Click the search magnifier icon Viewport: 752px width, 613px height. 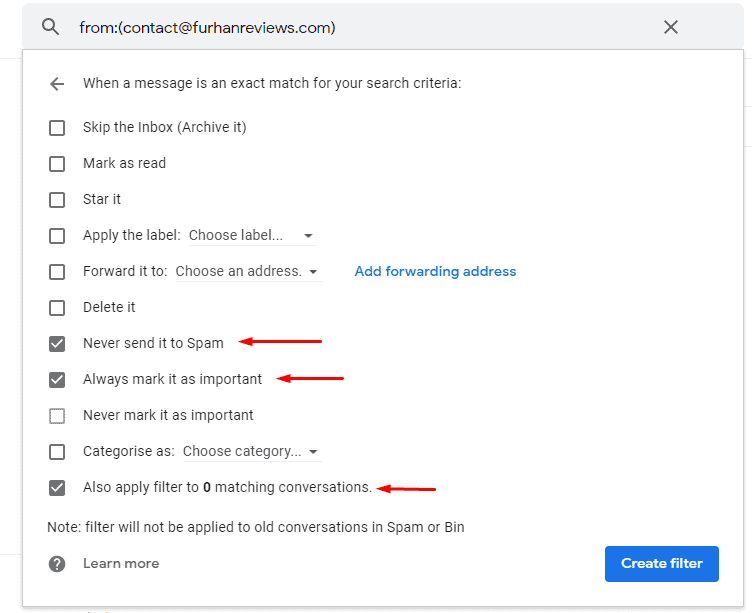pos(50,27)
